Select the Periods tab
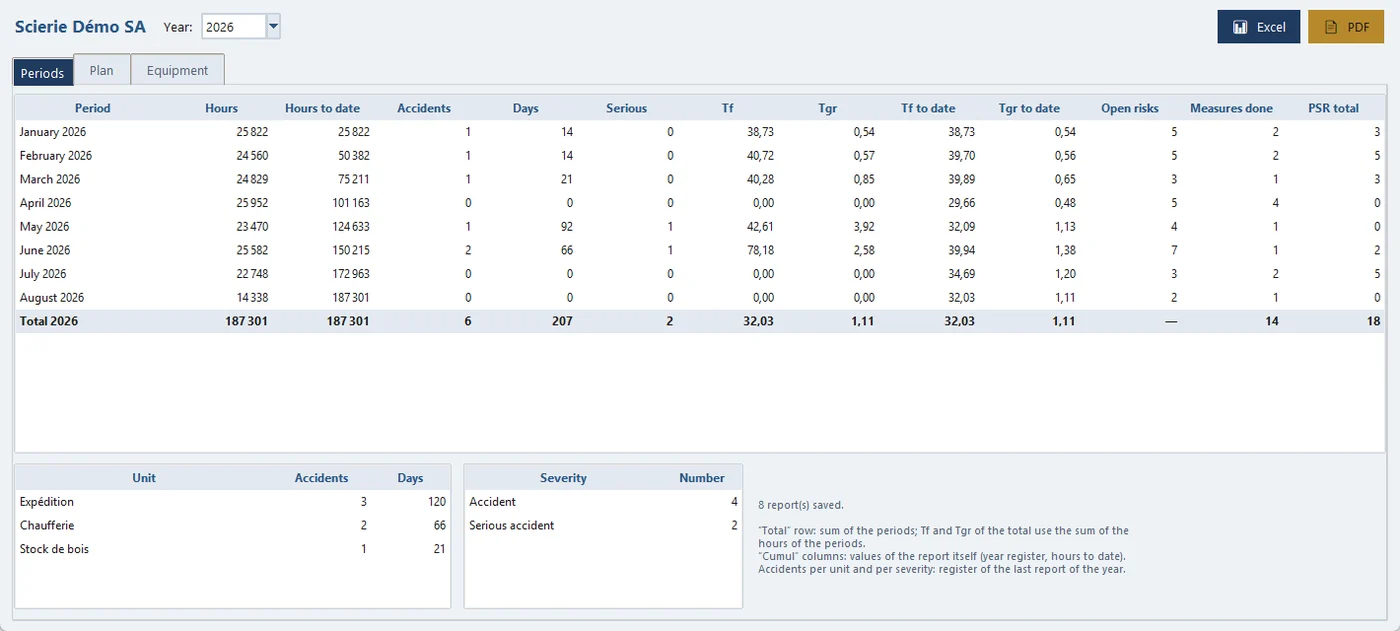 click(x=43, y=73)
